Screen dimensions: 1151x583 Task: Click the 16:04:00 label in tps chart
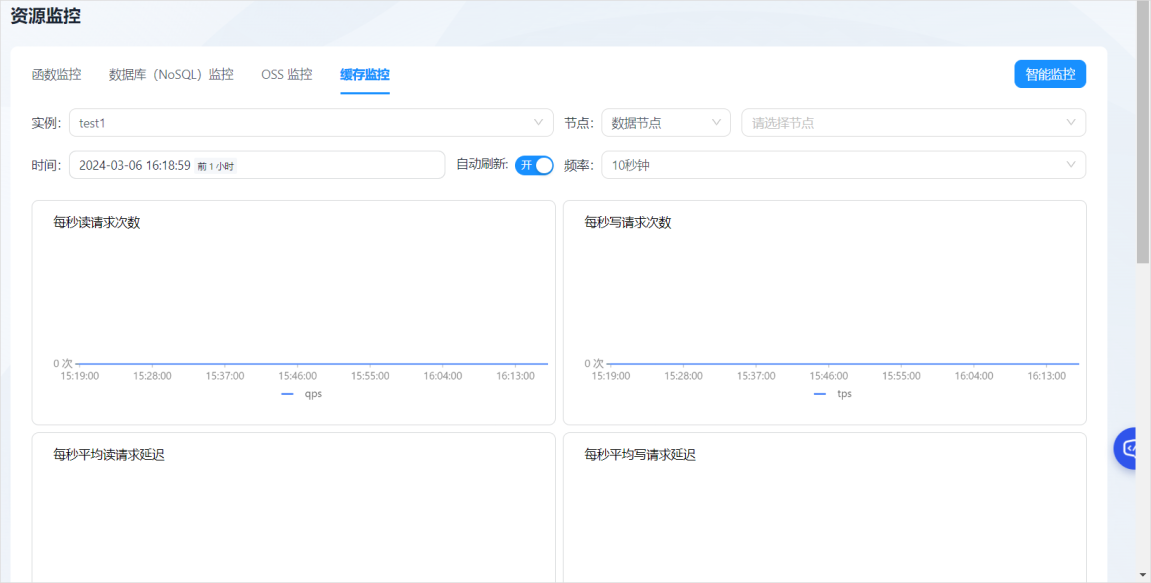973,375
